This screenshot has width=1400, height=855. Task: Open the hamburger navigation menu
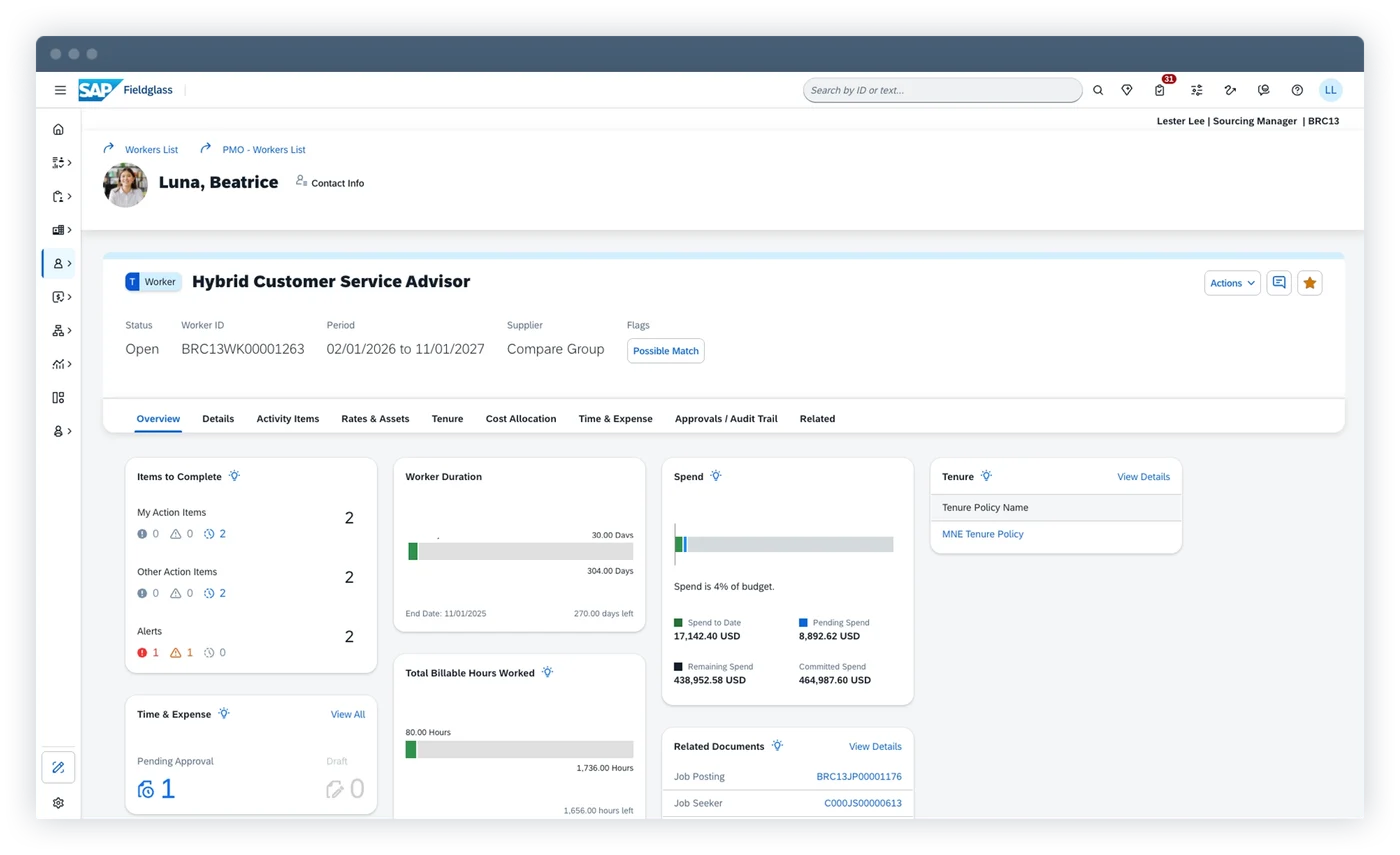tap(60, 90)
